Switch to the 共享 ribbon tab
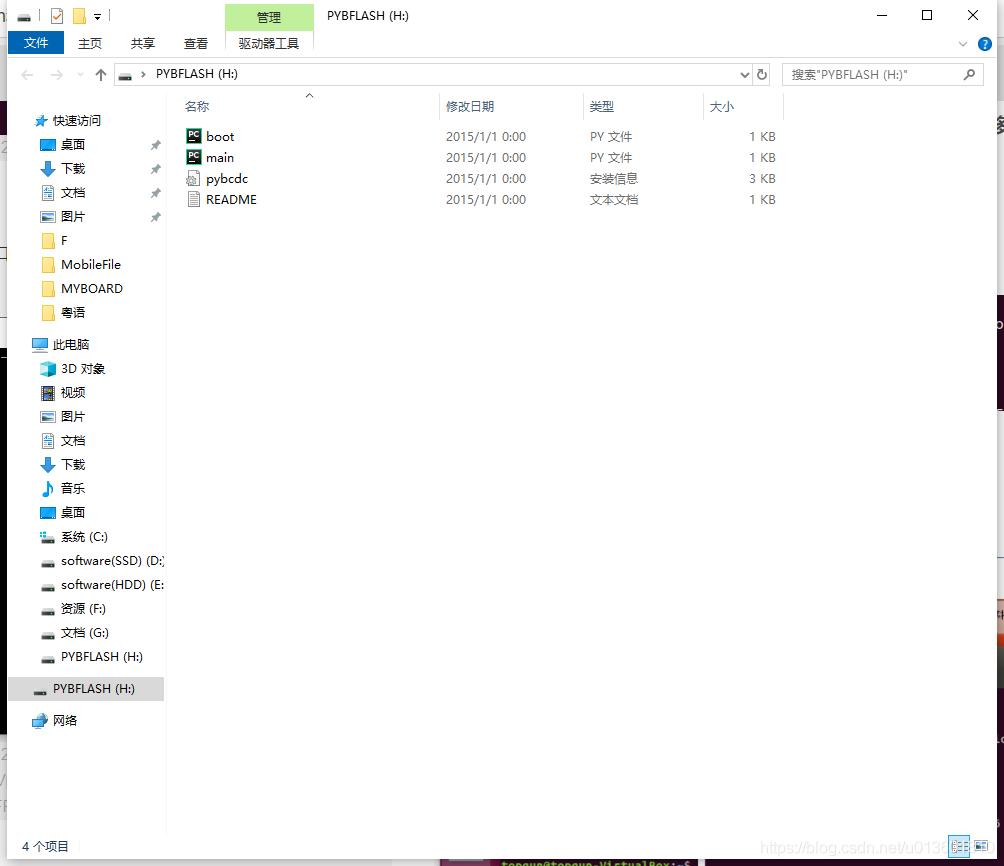 tap(142, 43)
